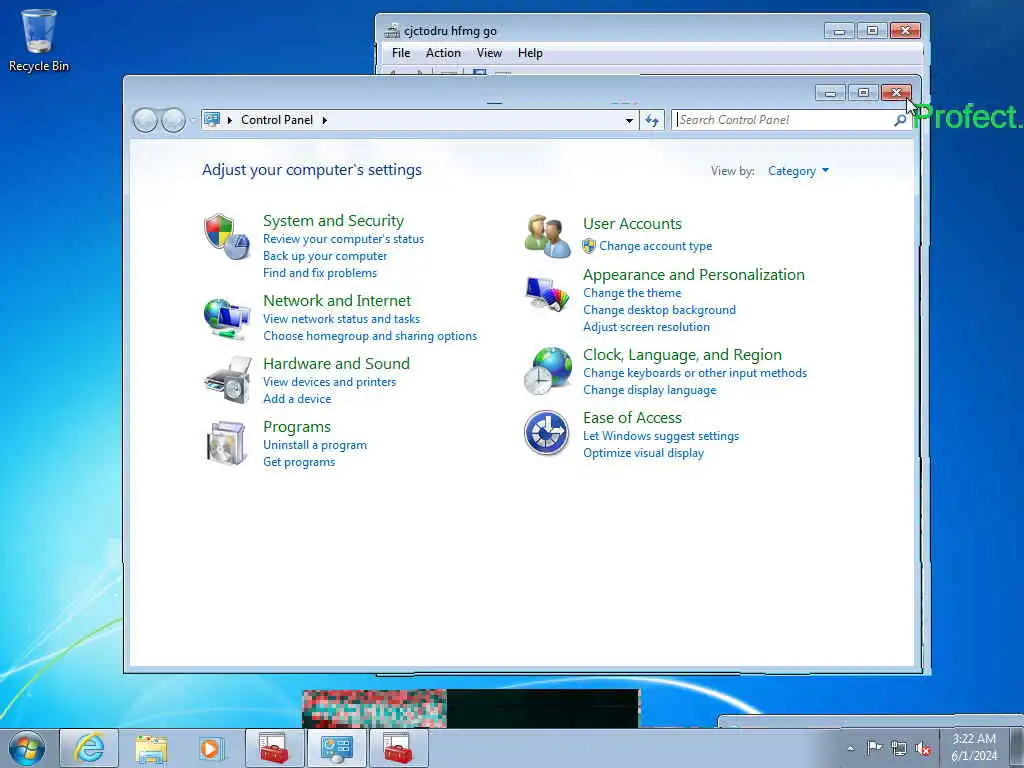Open Windows Media Player from the taskbar

pyautogui.click(x=212, y=748)
